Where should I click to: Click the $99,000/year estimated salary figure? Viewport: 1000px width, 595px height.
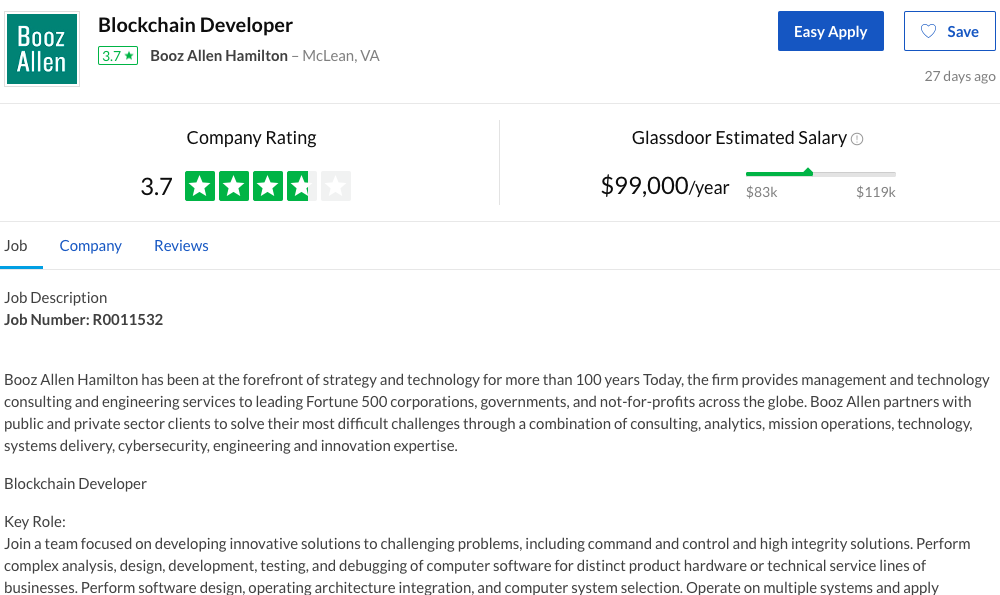664,186
